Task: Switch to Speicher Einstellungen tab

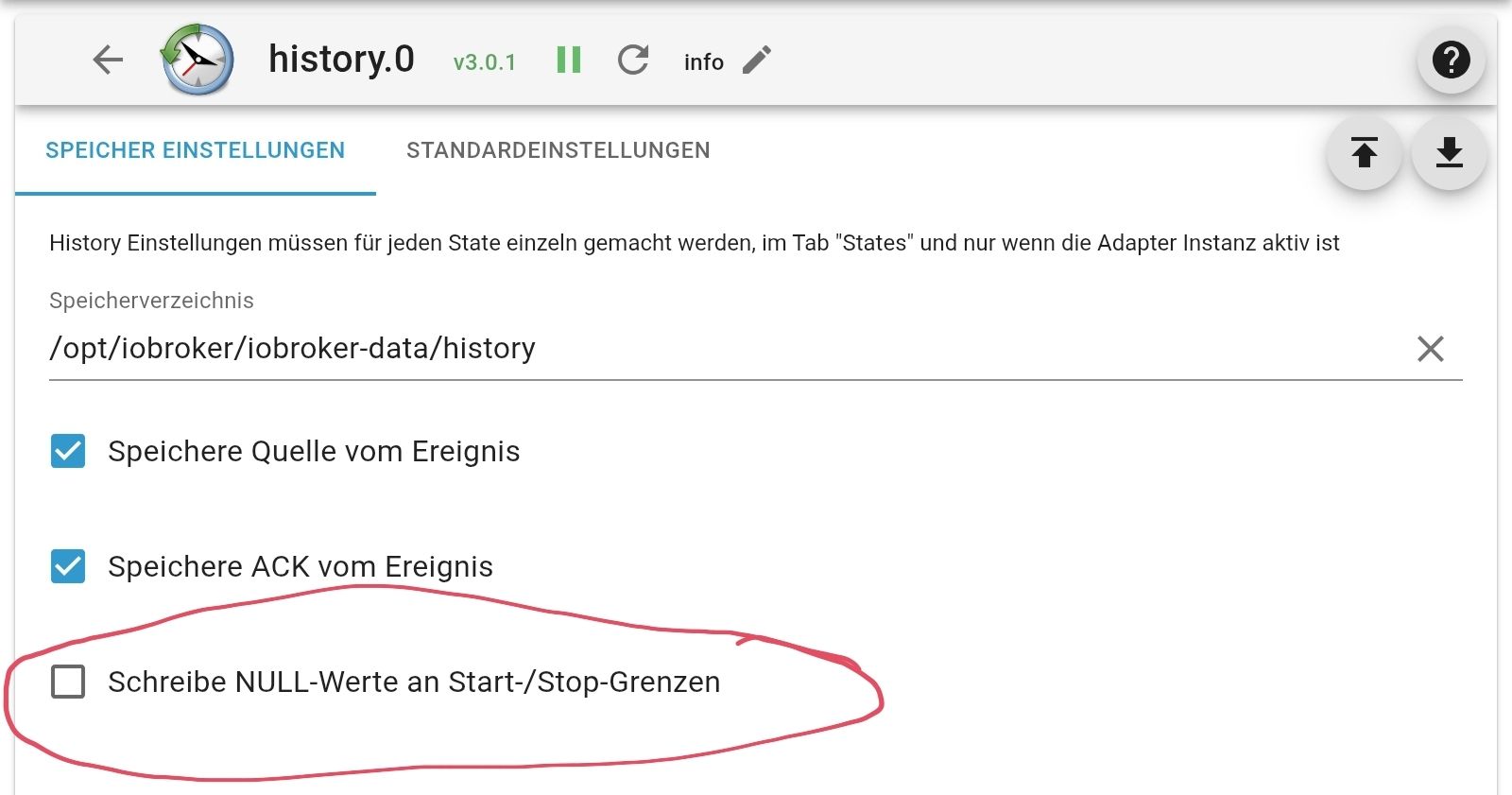Action: [x=196, y=150]
